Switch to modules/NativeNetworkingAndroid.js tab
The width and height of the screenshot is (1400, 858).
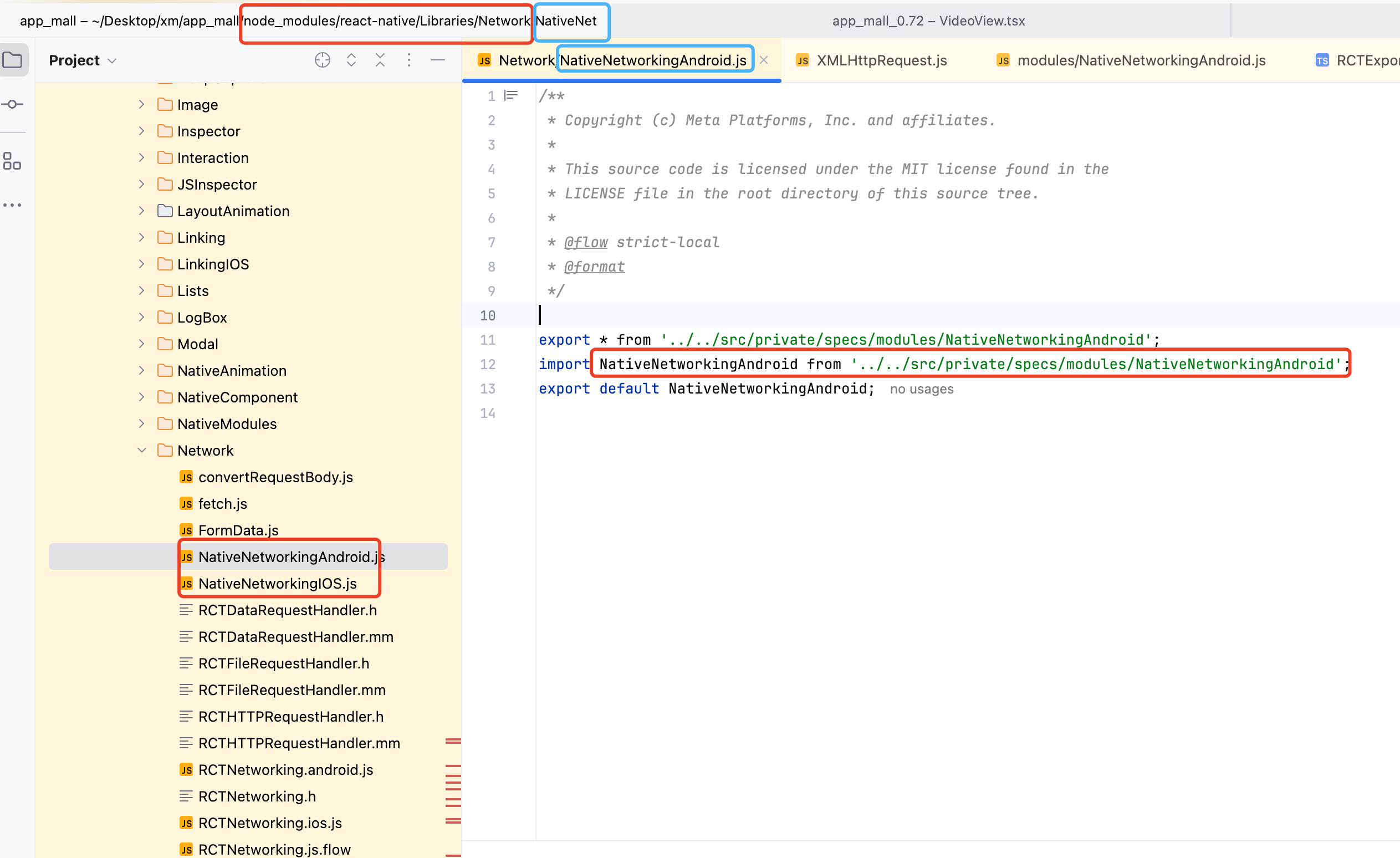pos(1141,60)
